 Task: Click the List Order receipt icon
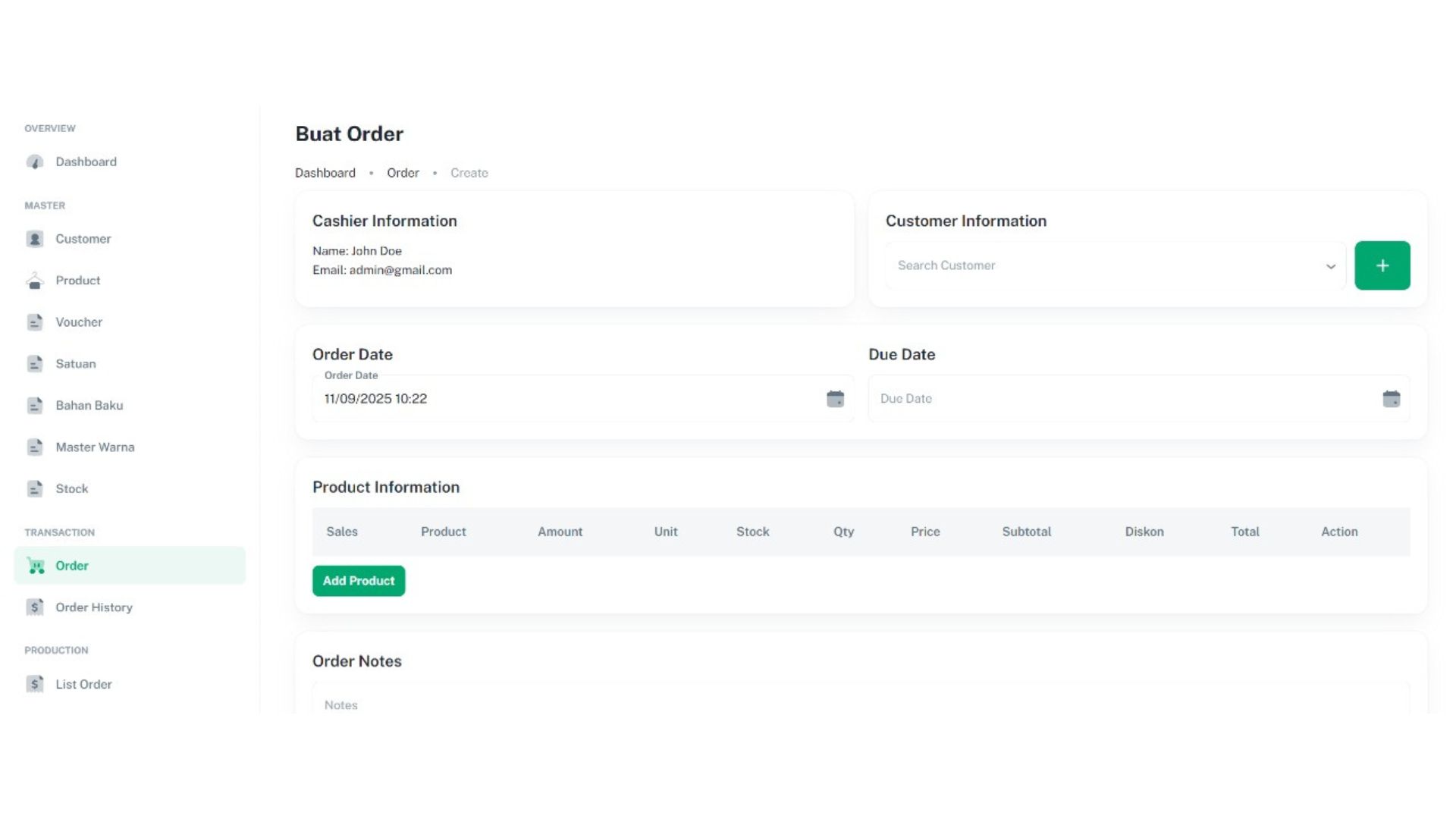[x=35, y=685]
